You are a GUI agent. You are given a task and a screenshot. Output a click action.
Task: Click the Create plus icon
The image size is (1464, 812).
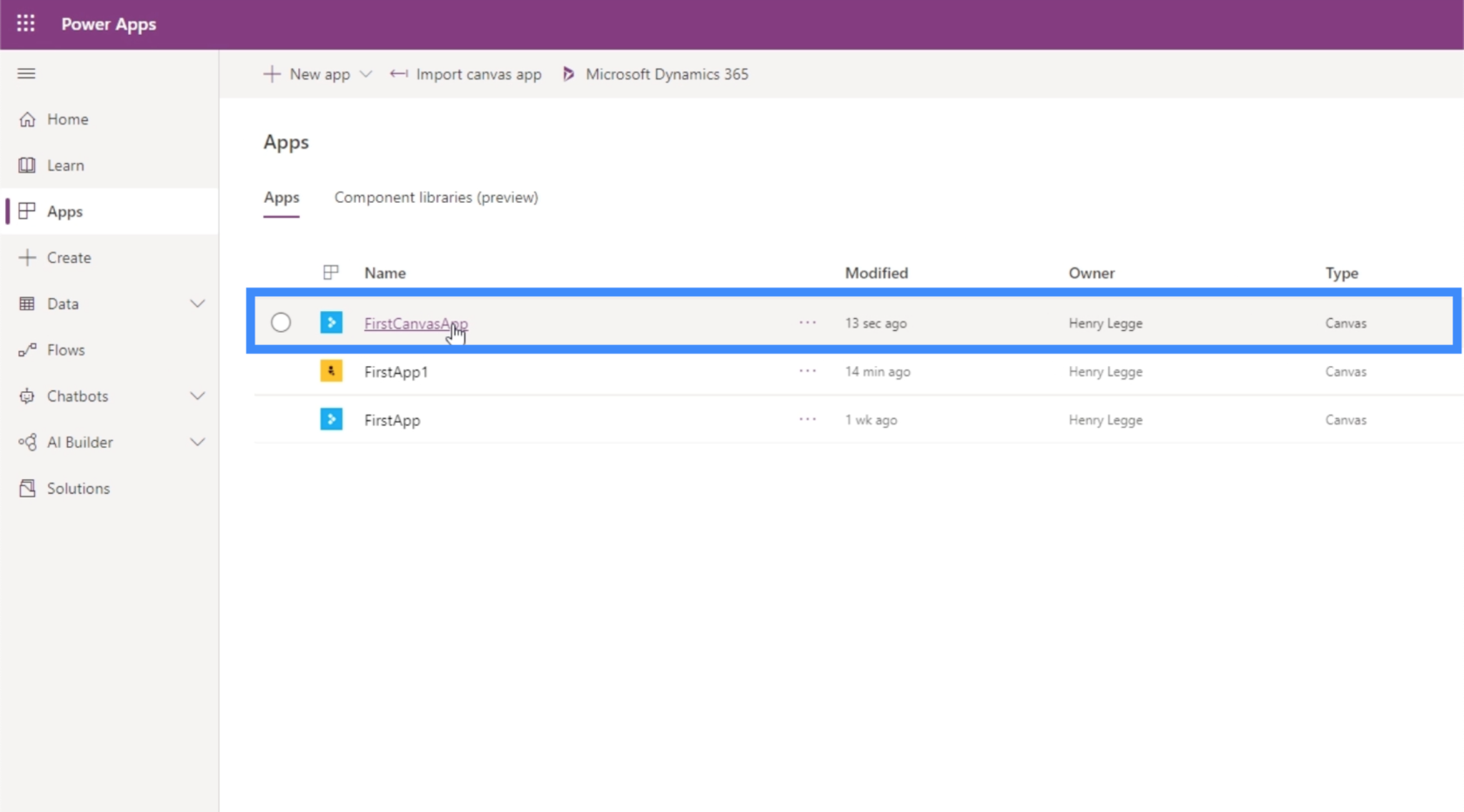[27, 258]
